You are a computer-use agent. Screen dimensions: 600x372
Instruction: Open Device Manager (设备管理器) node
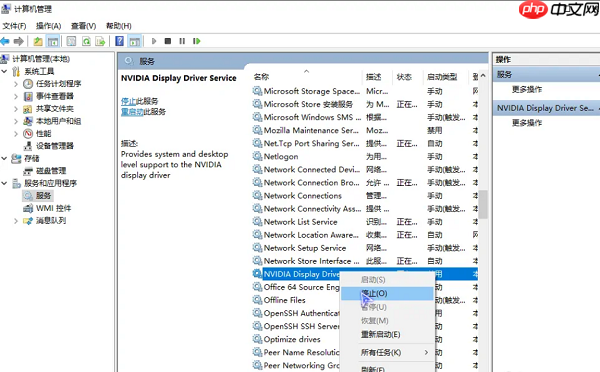tap(55, 146)
